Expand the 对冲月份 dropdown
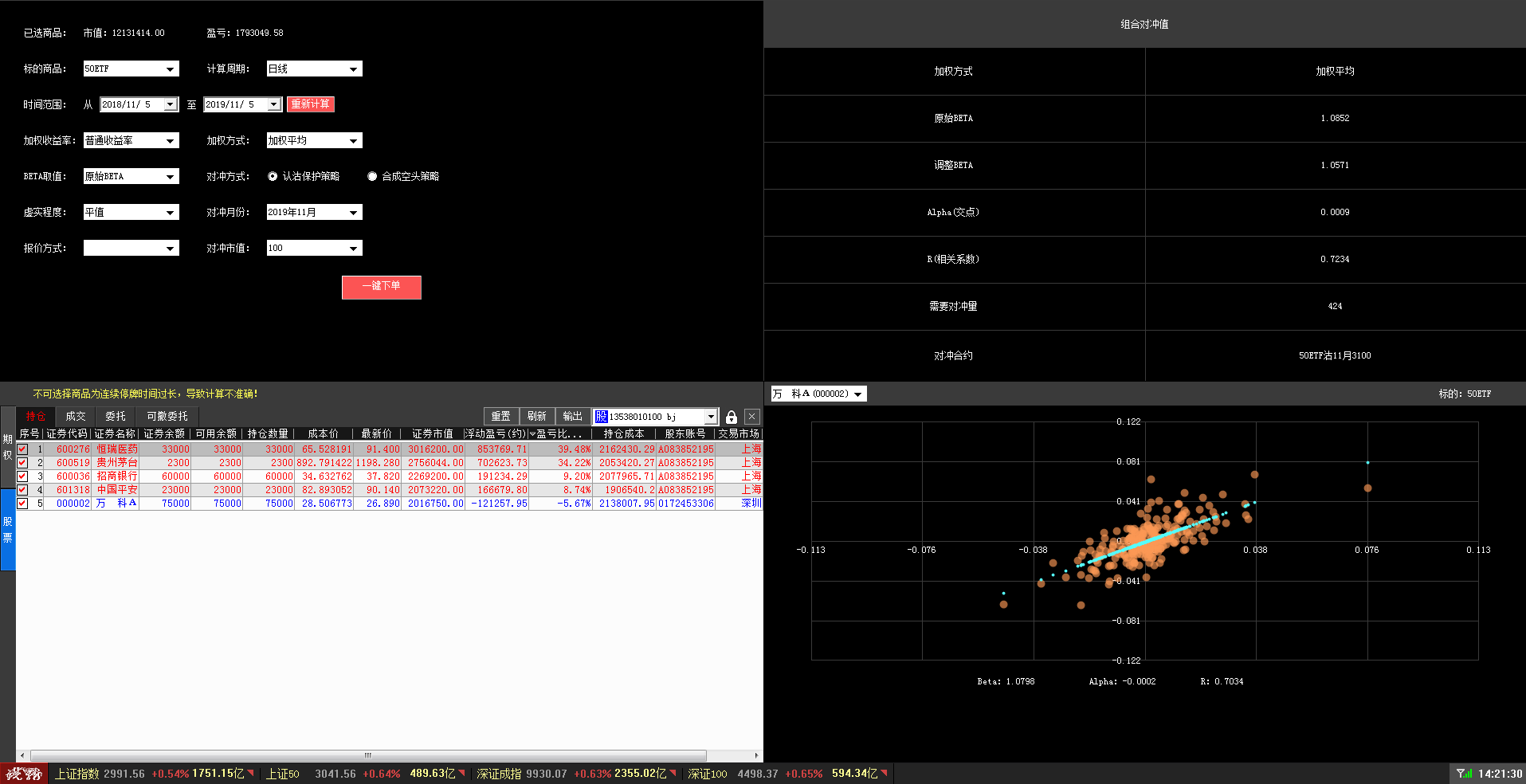The width and height of the screenshot is (1526, 784). coord(353,213)
